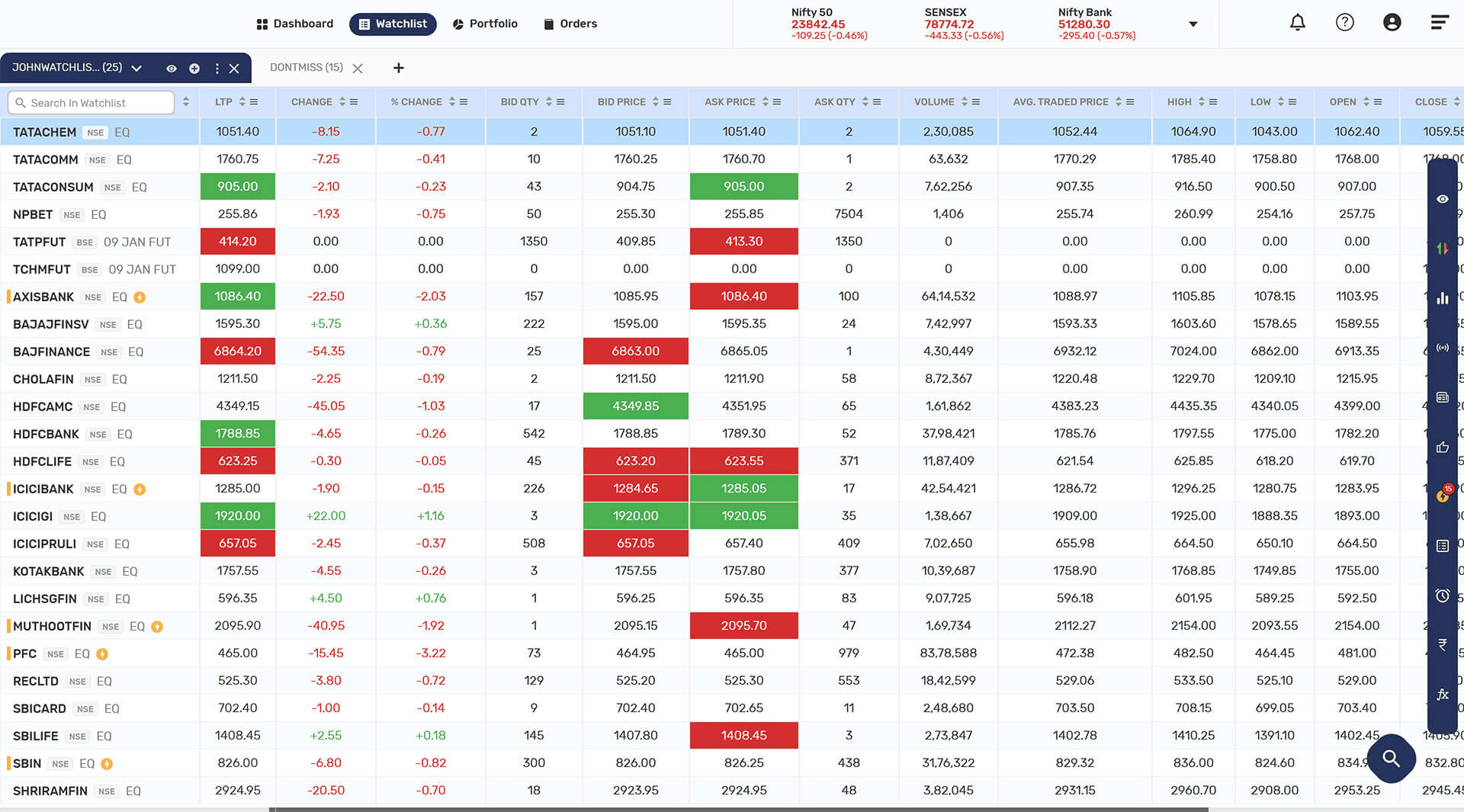Open the three-dot options on JOHNWATCHLIS tab

coord(217,69)
